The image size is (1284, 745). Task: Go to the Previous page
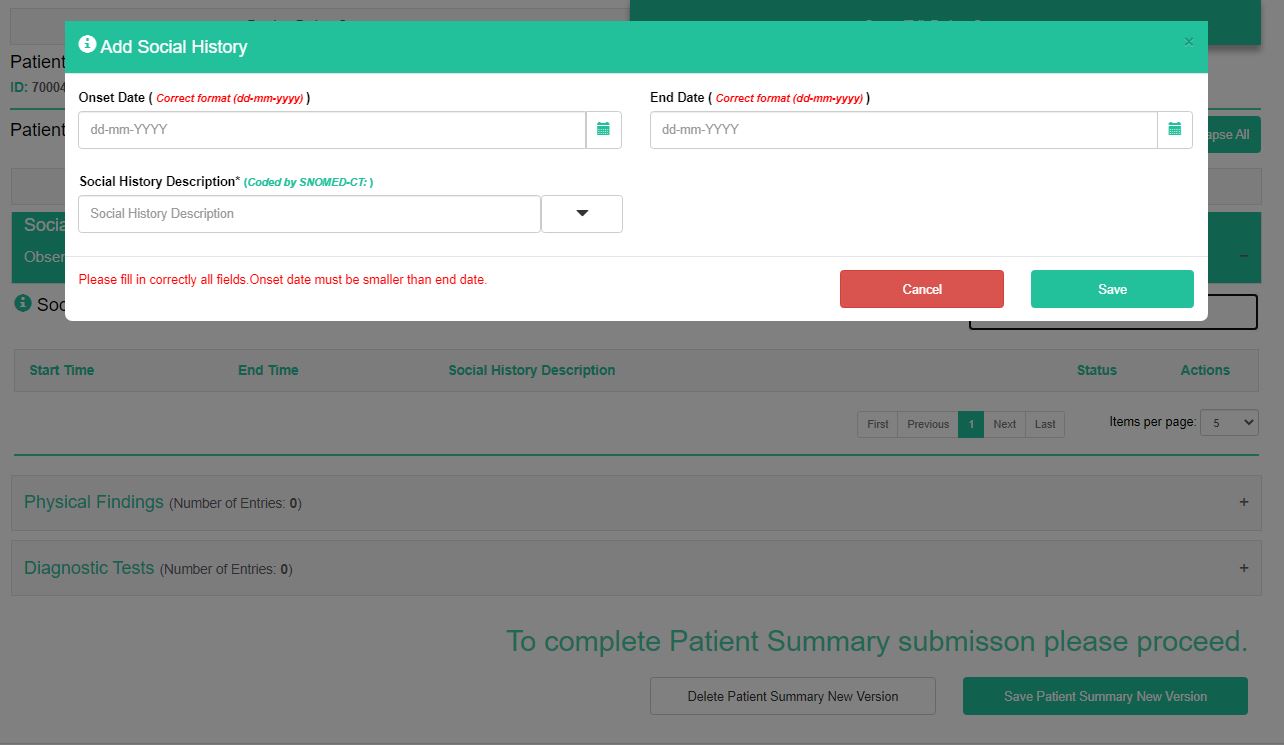(927, 424)
